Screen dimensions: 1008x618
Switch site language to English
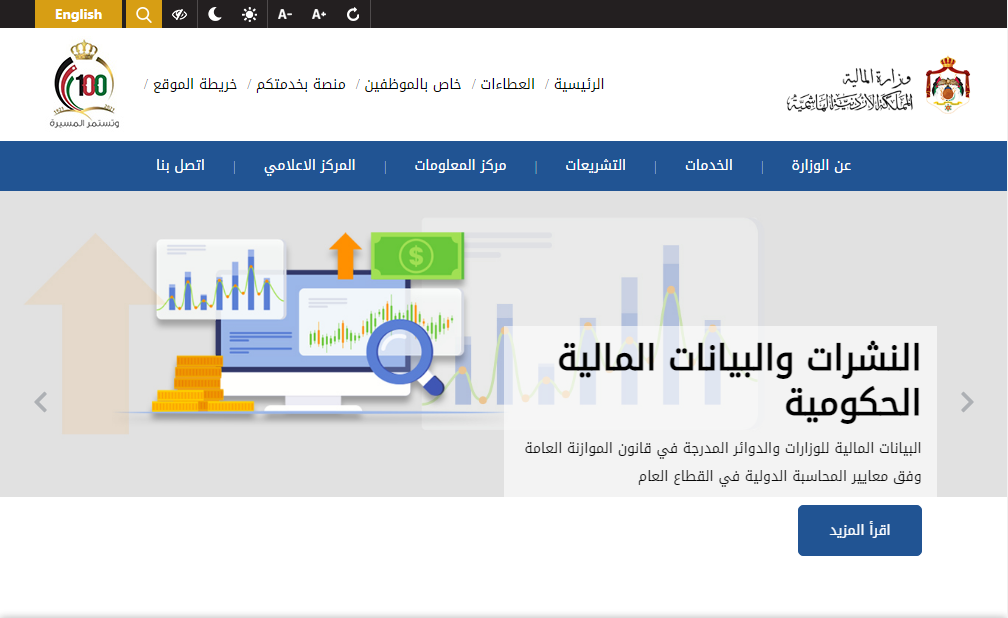(78, 14)
